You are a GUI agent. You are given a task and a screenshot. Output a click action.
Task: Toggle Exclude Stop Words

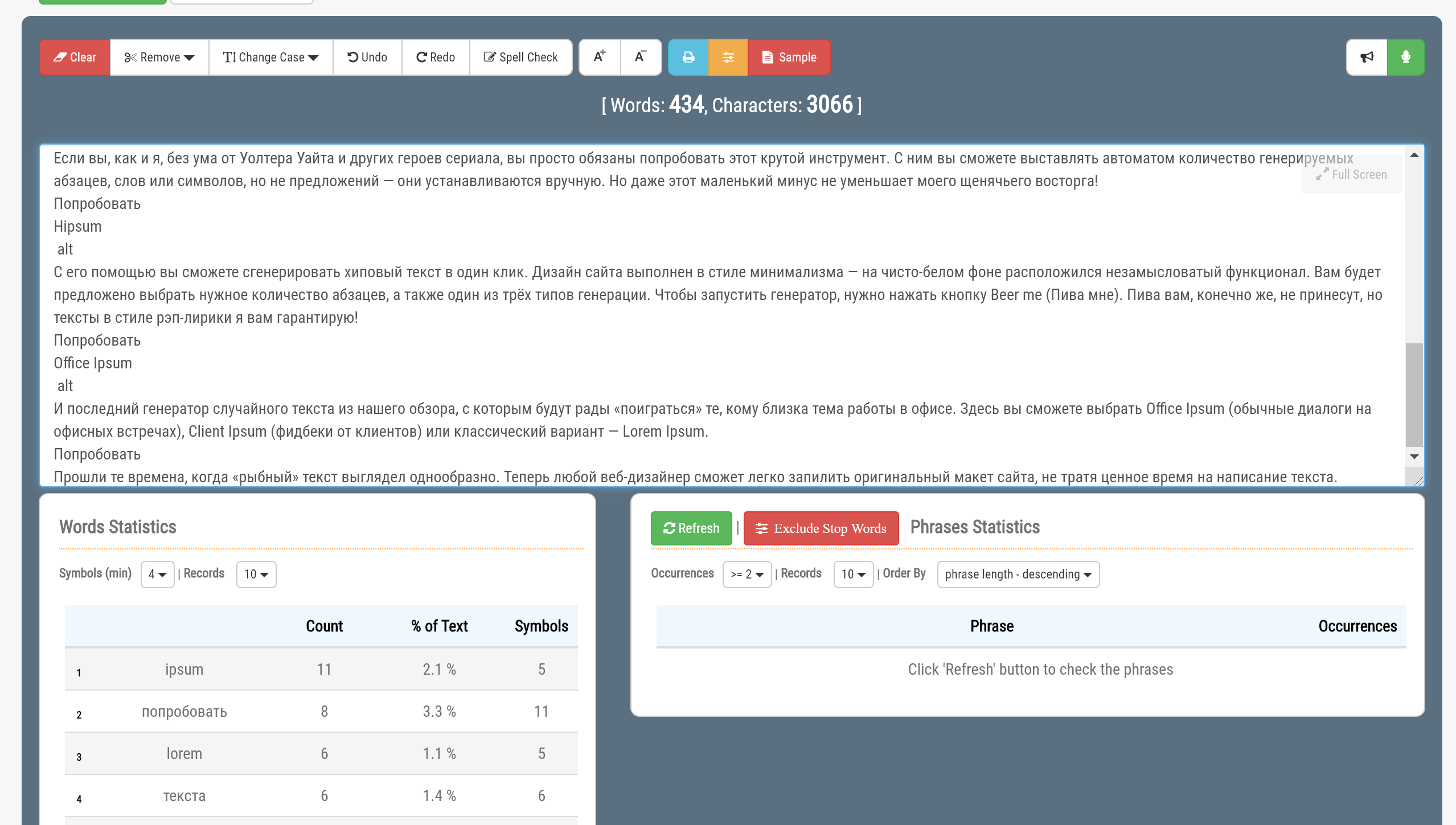click(821, 528)
